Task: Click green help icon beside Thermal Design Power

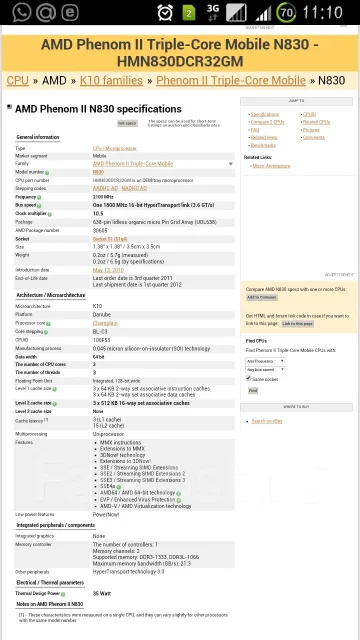Action: (63, 594)
